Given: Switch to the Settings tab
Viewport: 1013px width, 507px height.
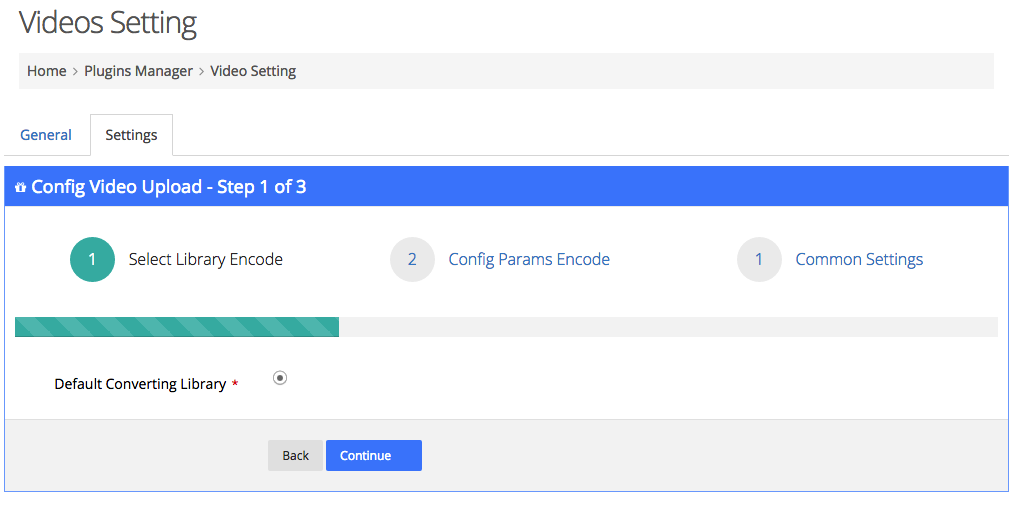Looking at the screenshot, I should (x=131, y=135).
